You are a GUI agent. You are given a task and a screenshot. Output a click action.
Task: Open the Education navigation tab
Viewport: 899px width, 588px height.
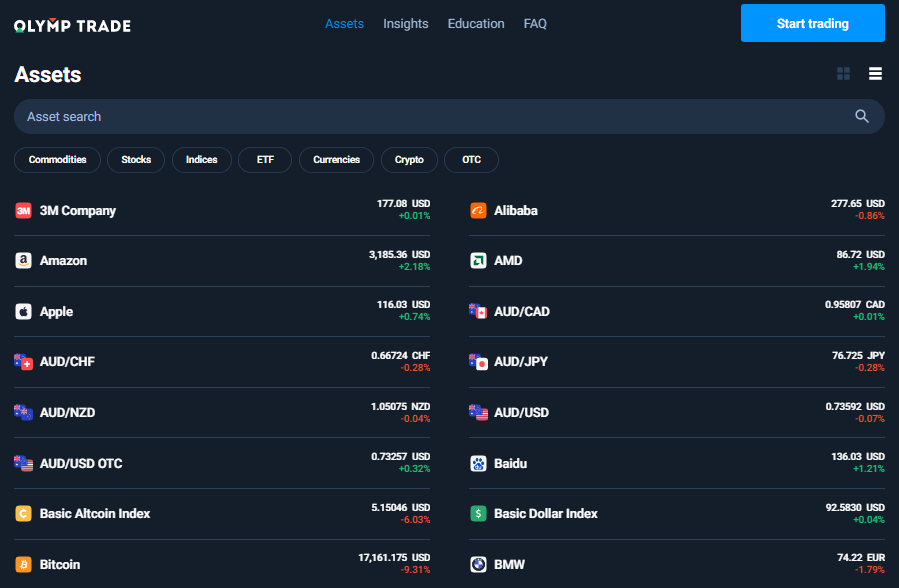[x=476, y=23]
